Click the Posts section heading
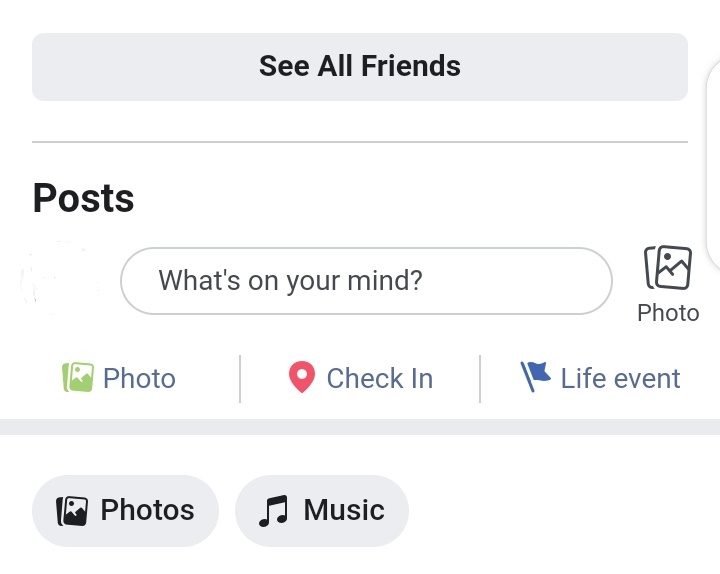 click(x=83, y=198)
